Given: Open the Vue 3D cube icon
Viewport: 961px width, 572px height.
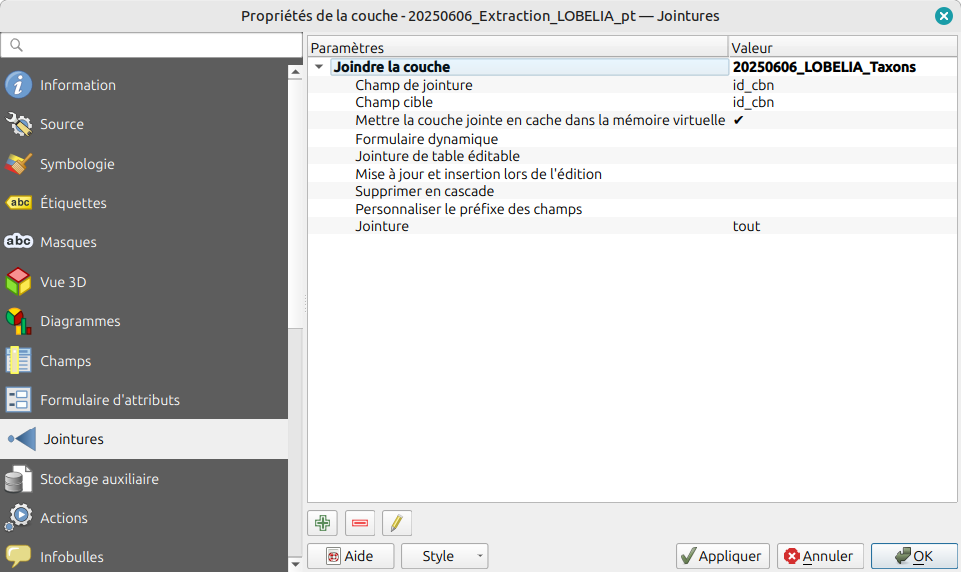Looking at the screenshot, I should (x=19, y=282).
